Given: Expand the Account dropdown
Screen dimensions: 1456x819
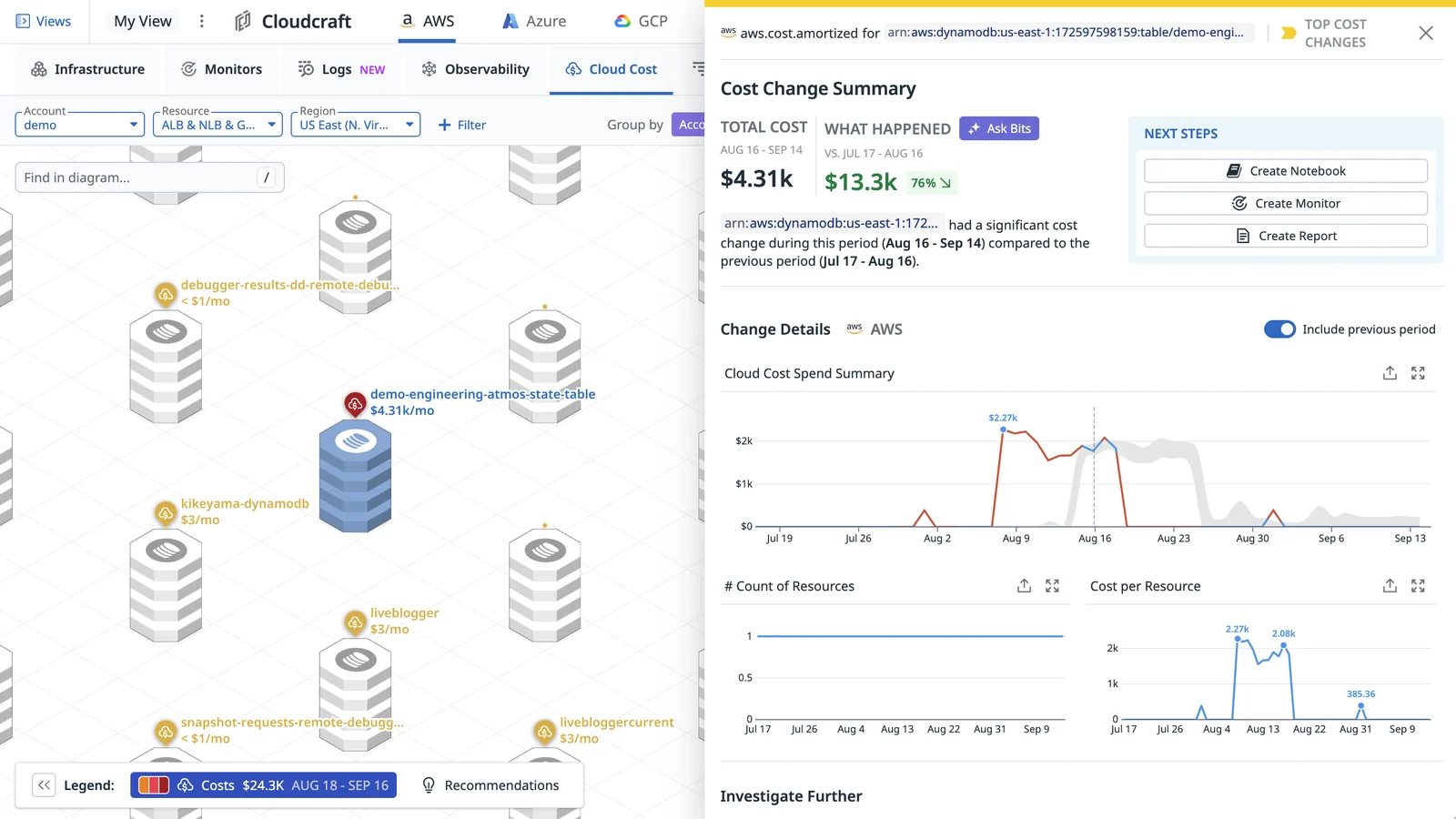Looking at the screenshot, I should click(x=80, y=125).
